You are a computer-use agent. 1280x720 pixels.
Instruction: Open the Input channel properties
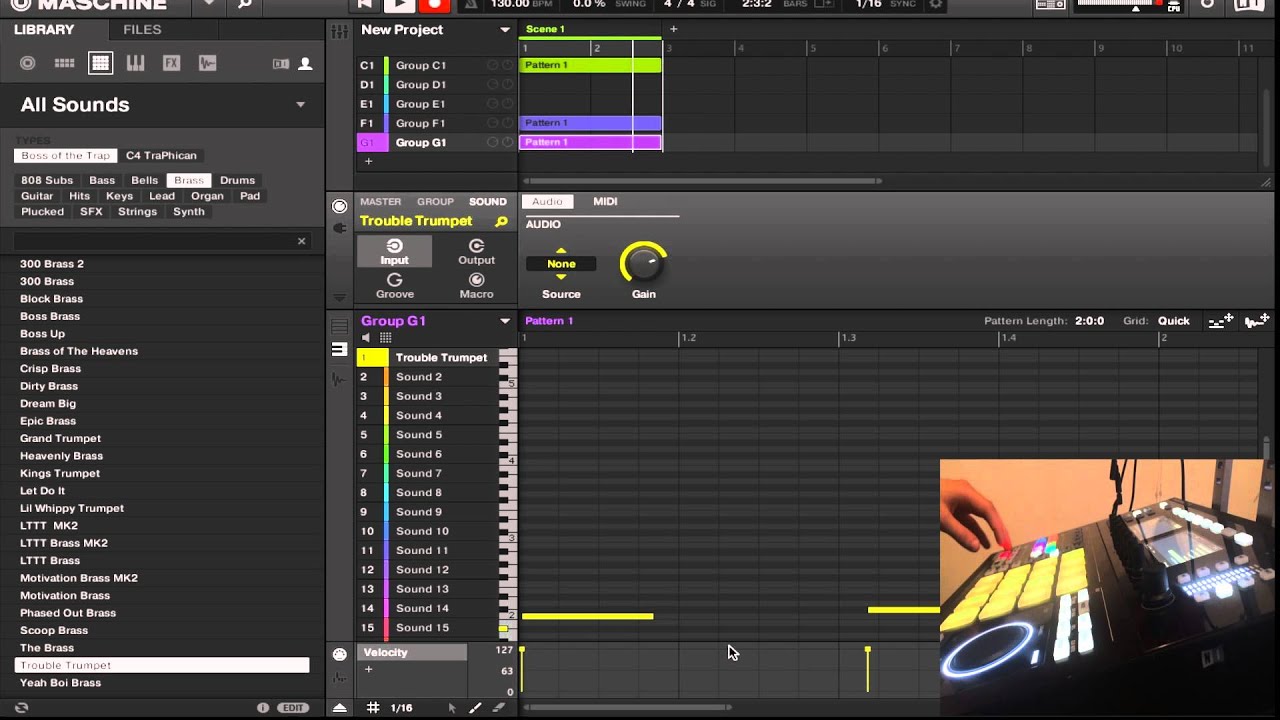pos(394,252)
